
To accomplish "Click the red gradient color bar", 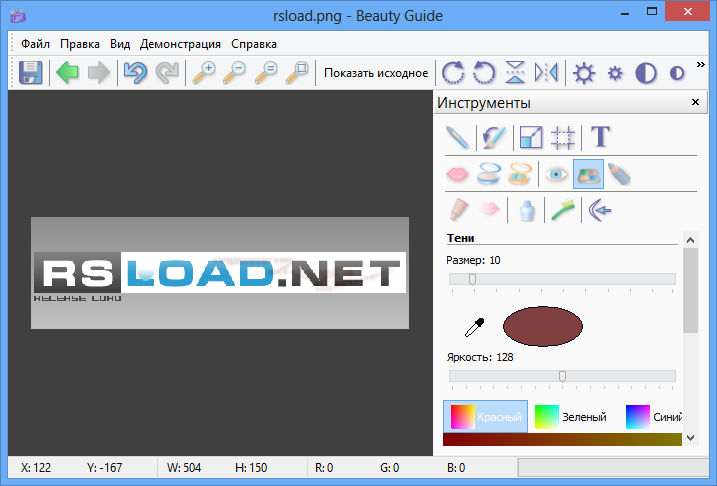I will tap(562, 439).
